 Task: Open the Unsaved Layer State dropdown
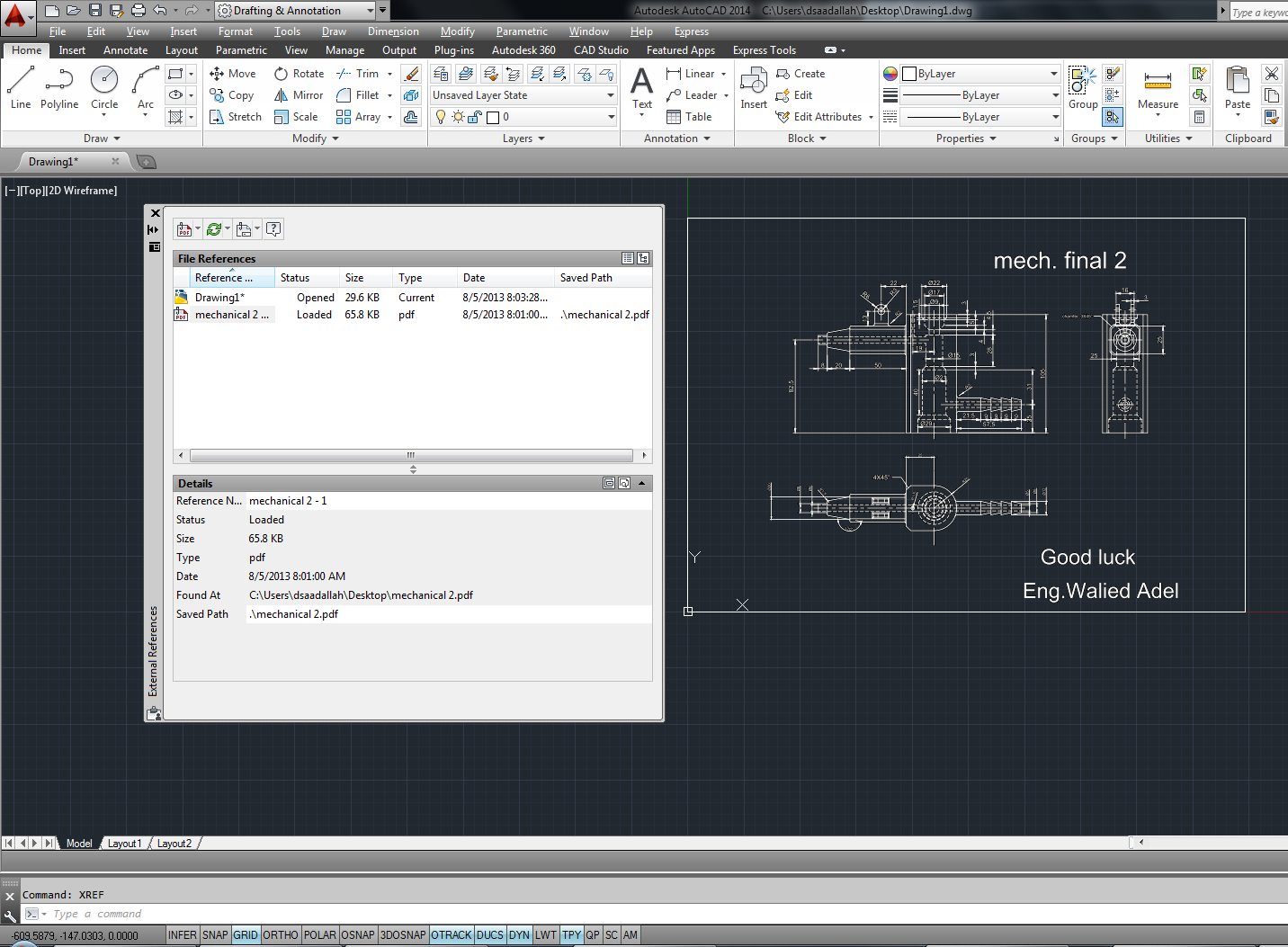click(x=523, y=95)
